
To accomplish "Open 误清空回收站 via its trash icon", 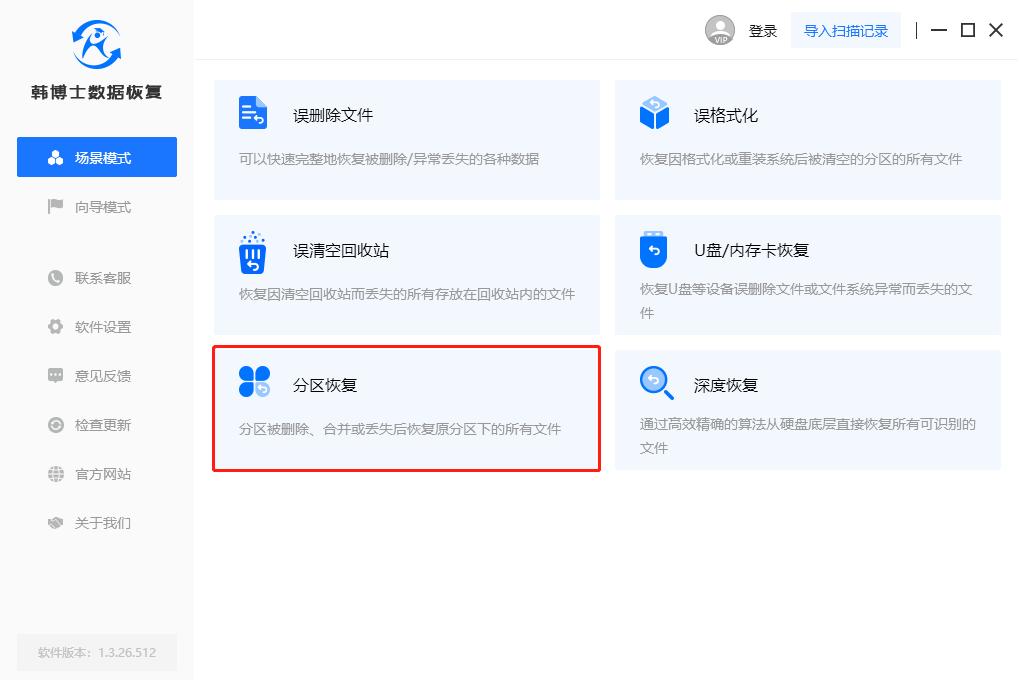I will tap(253, 254).
